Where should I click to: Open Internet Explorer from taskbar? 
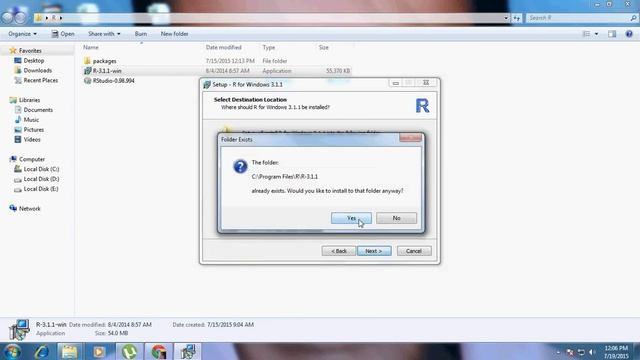(42, 351)
